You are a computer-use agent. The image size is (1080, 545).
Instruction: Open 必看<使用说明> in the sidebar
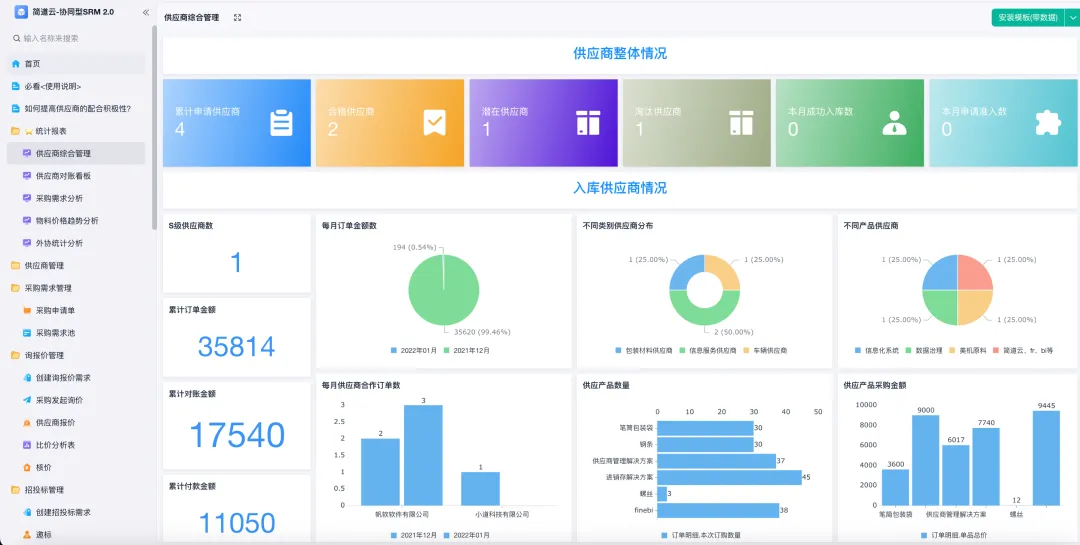(76, 86)
